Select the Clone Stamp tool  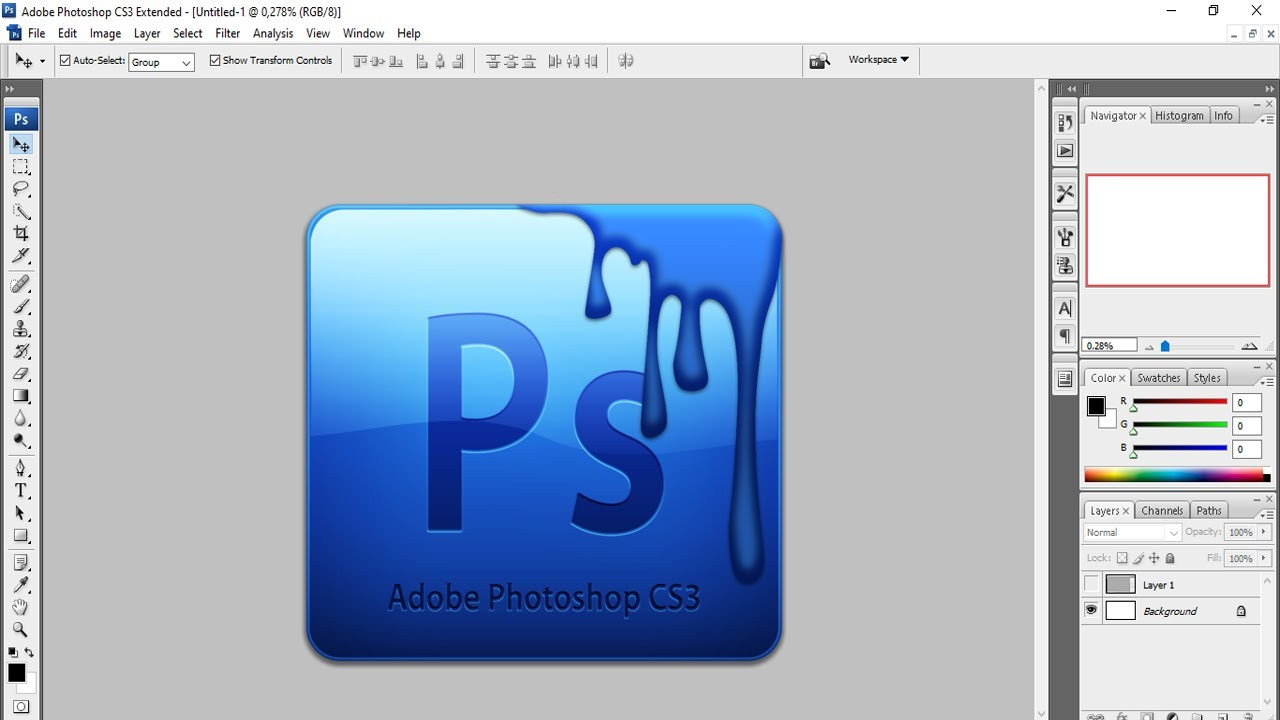pos(21,329)
